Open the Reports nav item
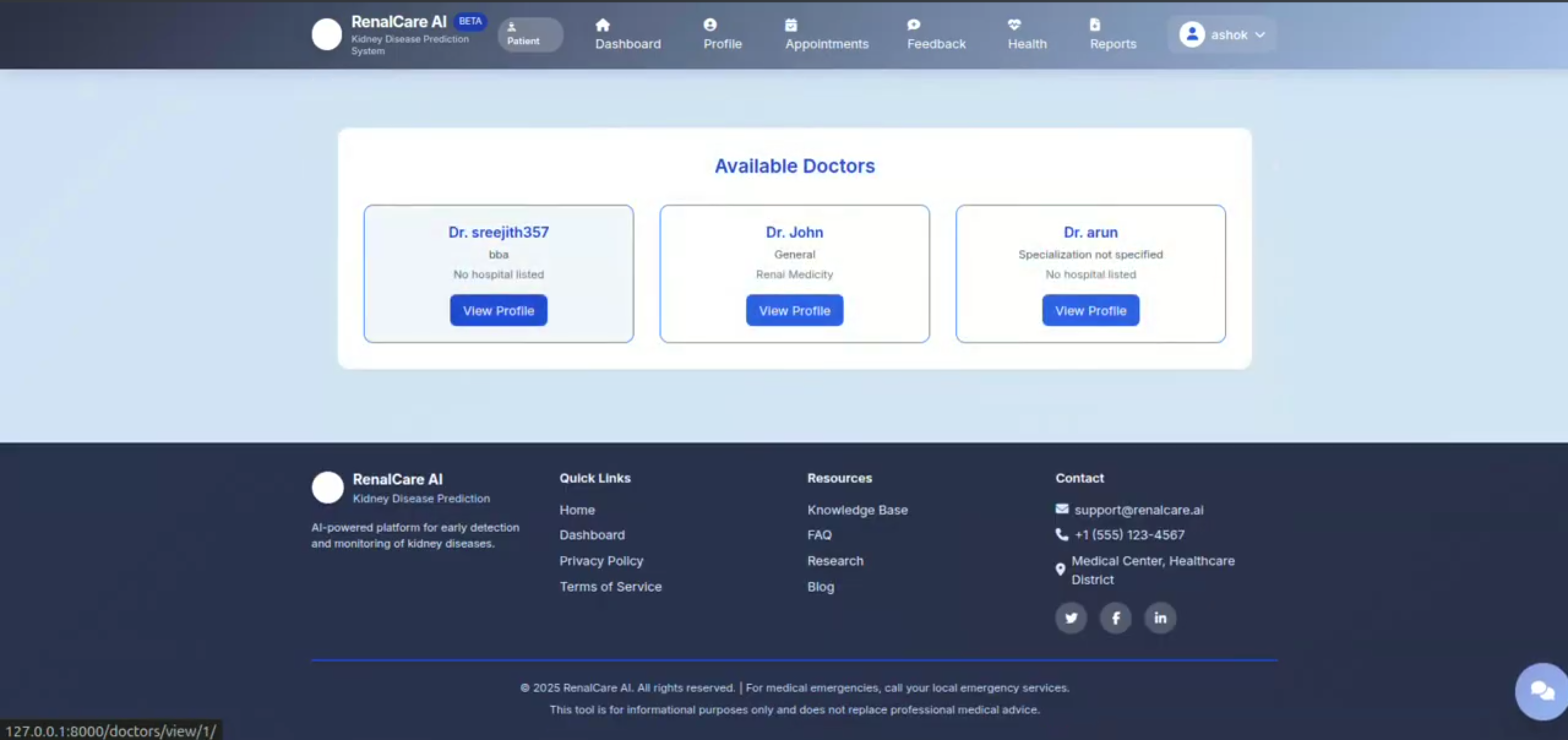Screen dimensions: 1568x740 tap(1113, 35)
